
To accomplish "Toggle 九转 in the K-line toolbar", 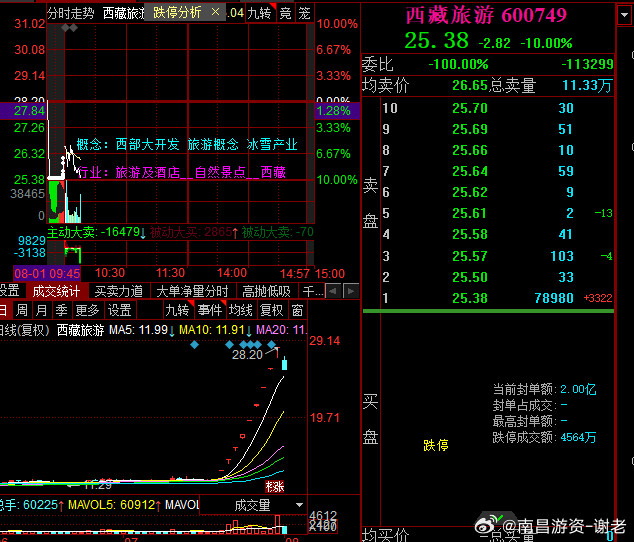I will tap(178, 310).
